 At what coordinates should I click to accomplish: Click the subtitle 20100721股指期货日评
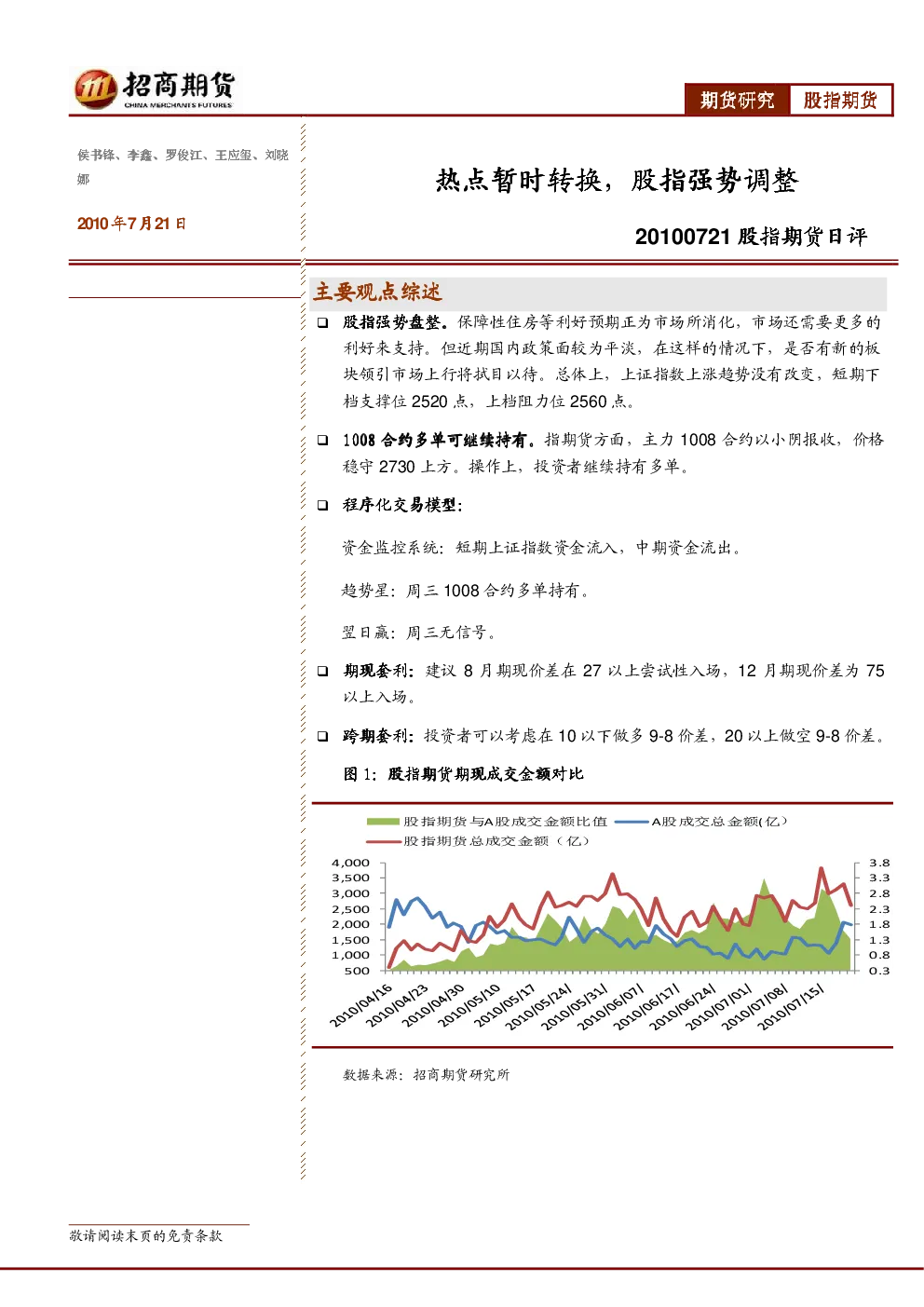[751, 237]
